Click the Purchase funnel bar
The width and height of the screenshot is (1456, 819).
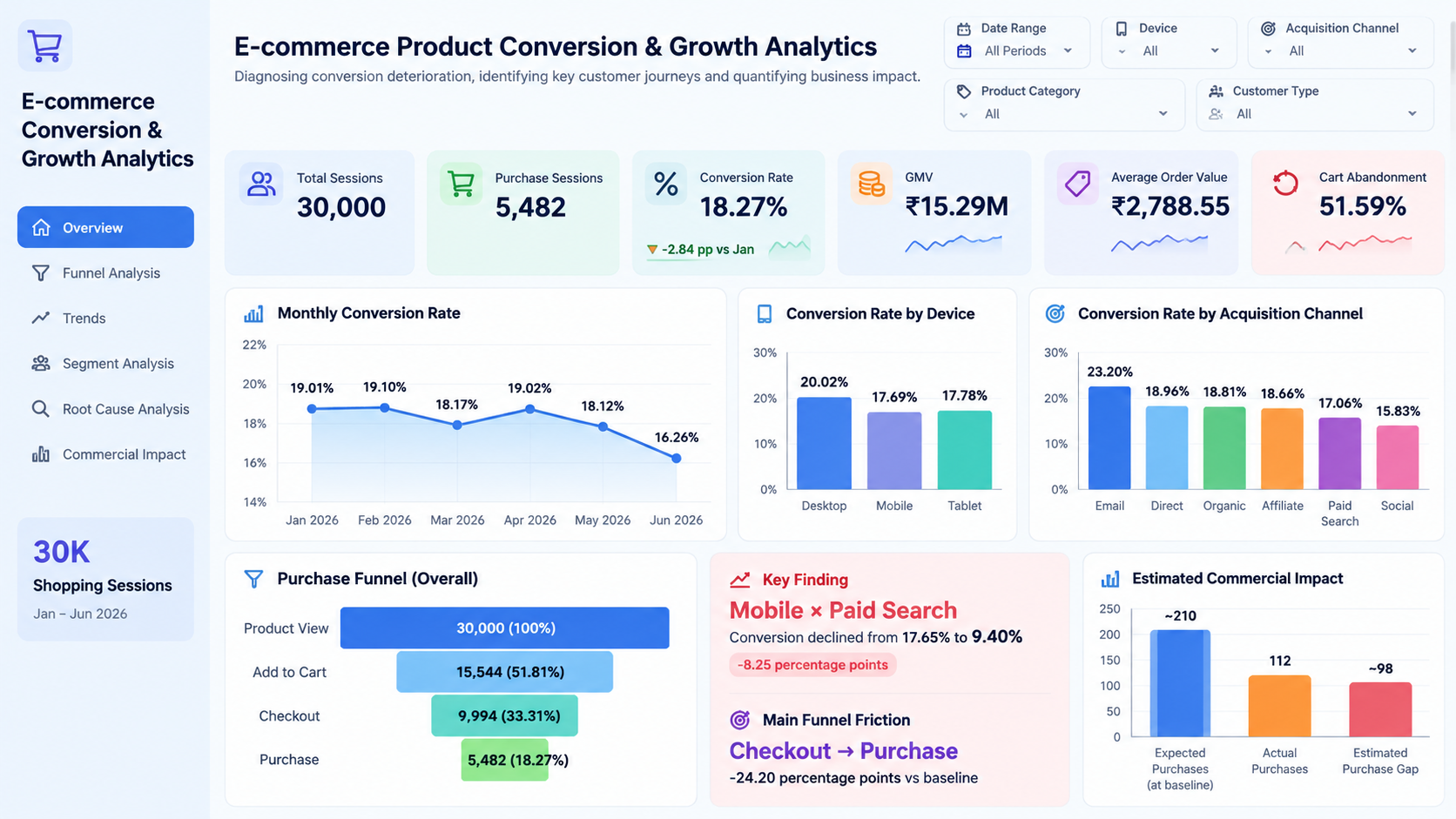(x=505, y=760)
